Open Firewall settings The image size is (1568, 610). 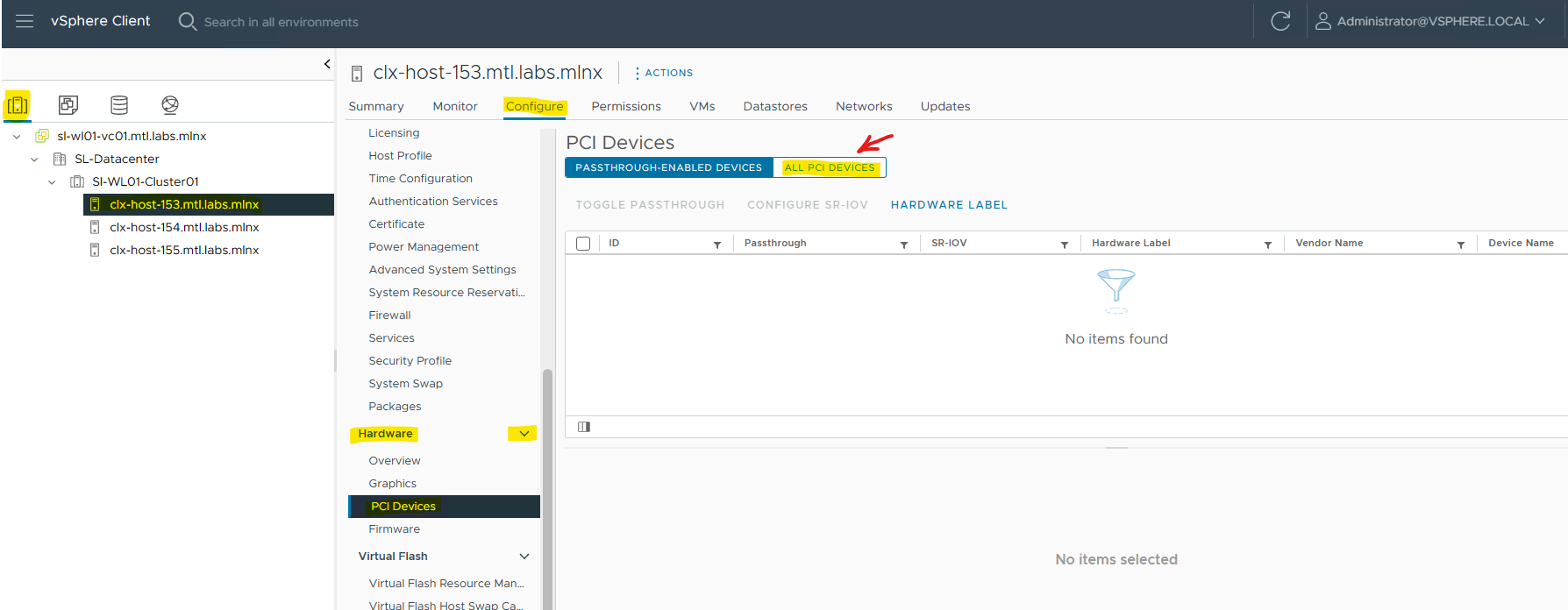(x=389, y=316)
